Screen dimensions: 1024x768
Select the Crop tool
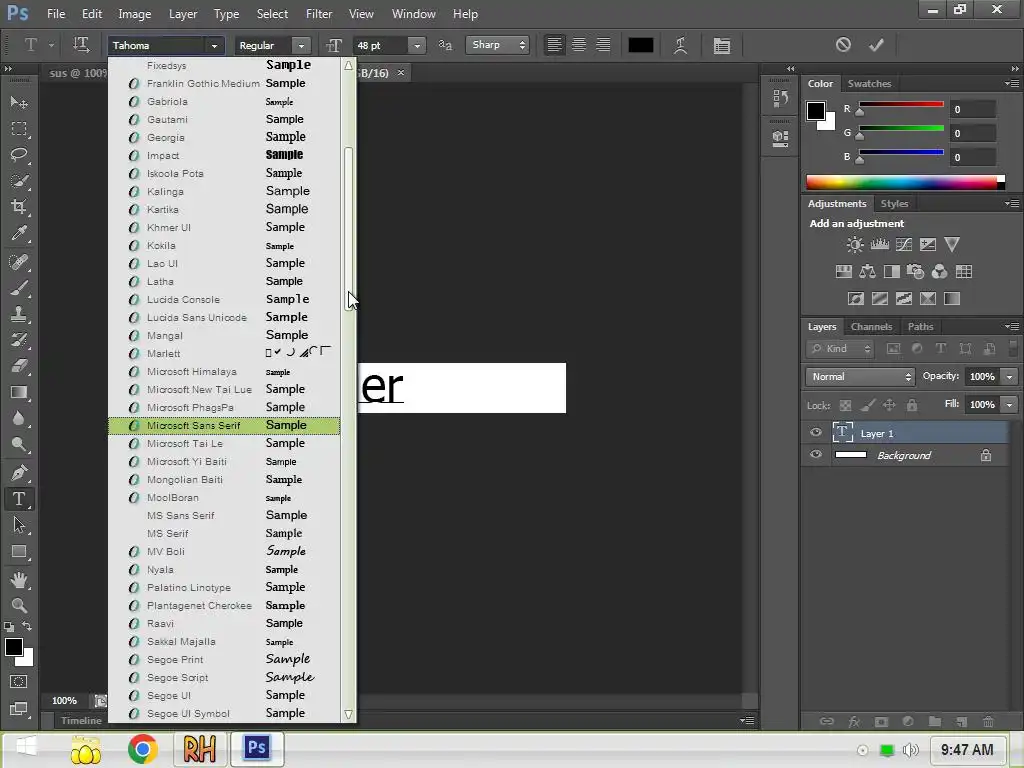(x=19, y=207)
